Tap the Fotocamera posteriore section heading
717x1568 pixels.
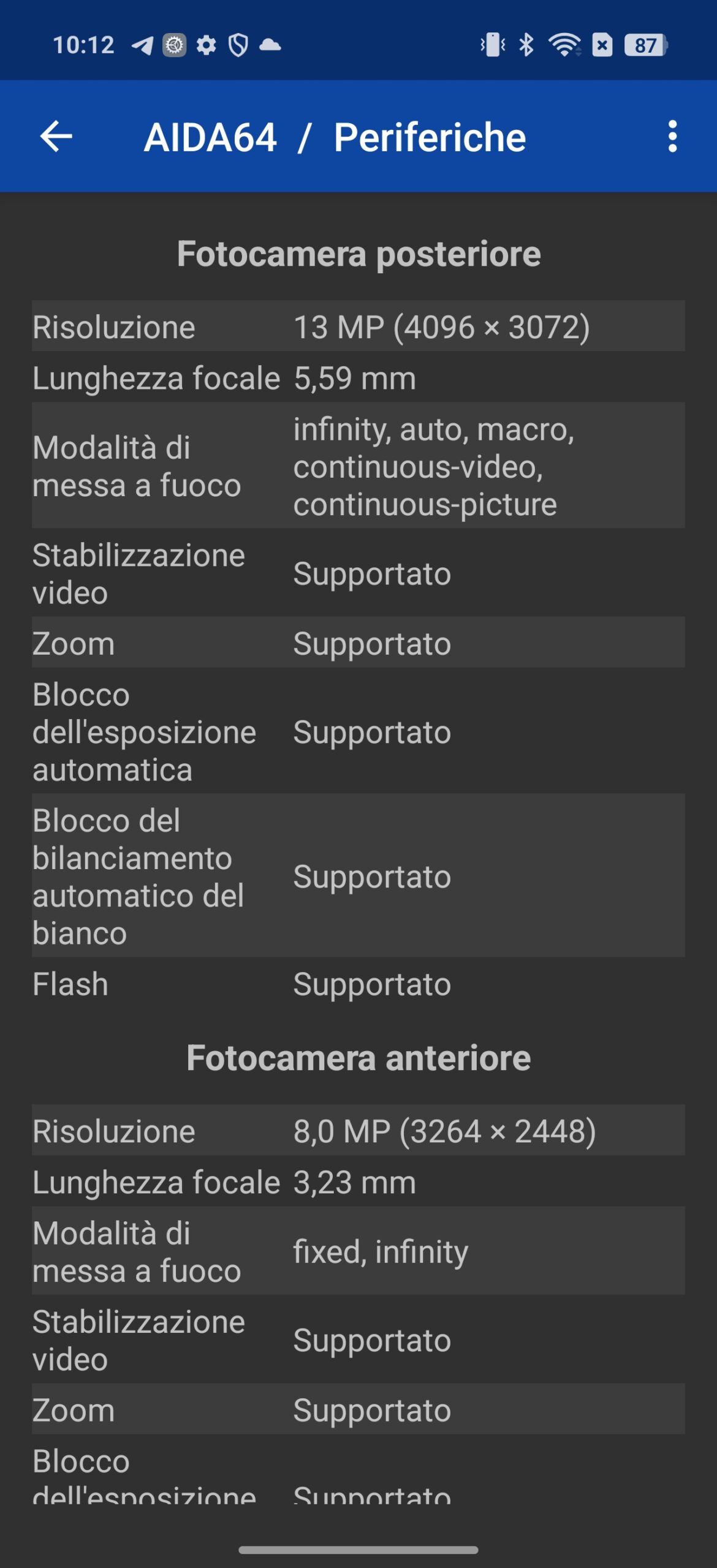pos(358,254)
